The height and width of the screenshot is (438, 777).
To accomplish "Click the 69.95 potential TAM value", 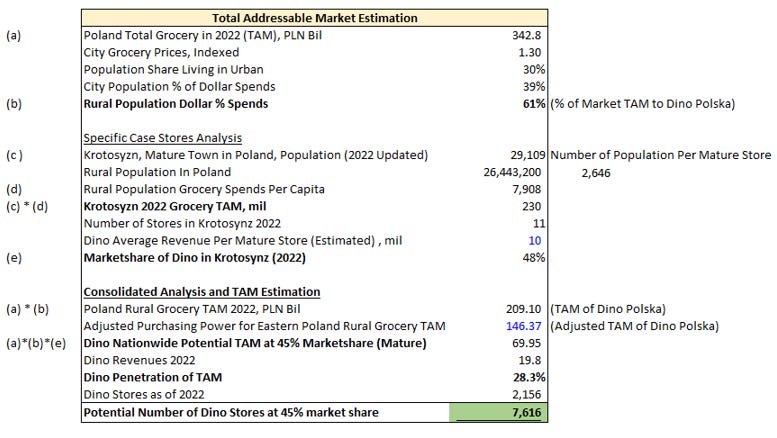I will pyautogui.click(x=526, y=343).
